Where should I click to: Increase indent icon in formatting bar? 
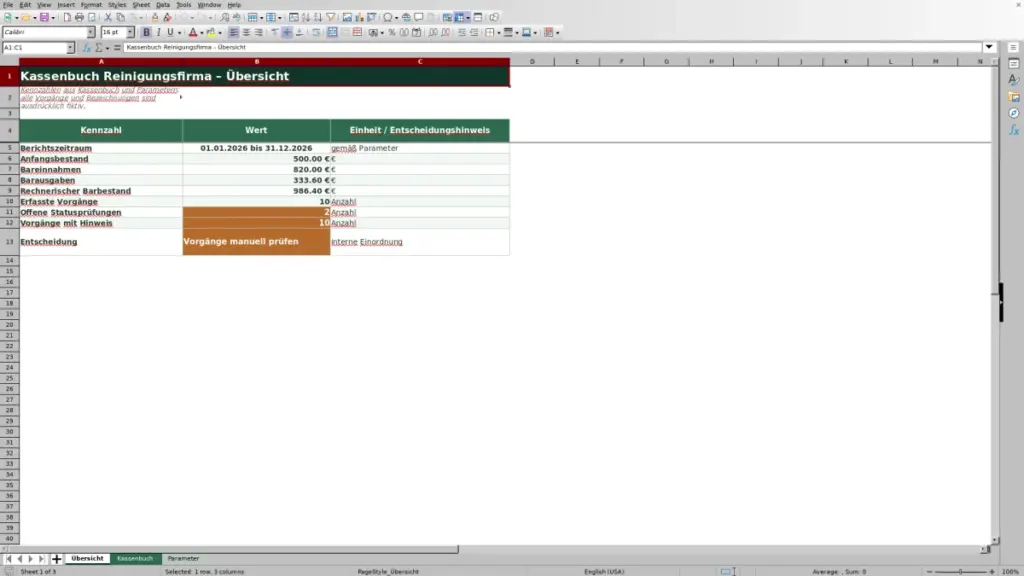coord(462,32)
